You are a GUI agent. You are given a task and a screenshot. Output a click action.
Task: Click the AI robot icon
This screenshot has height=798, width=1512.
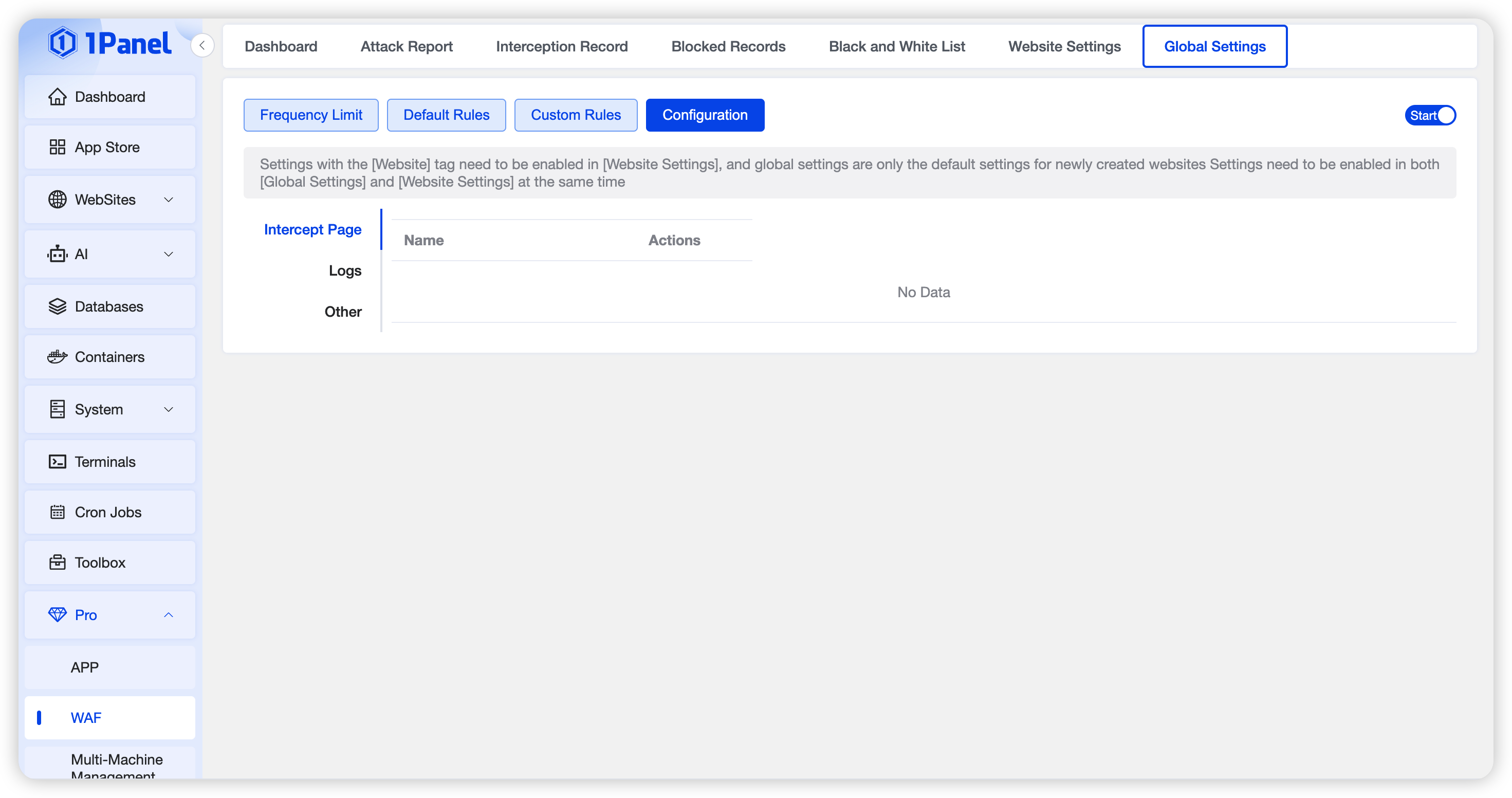click(x=57, y=254)
